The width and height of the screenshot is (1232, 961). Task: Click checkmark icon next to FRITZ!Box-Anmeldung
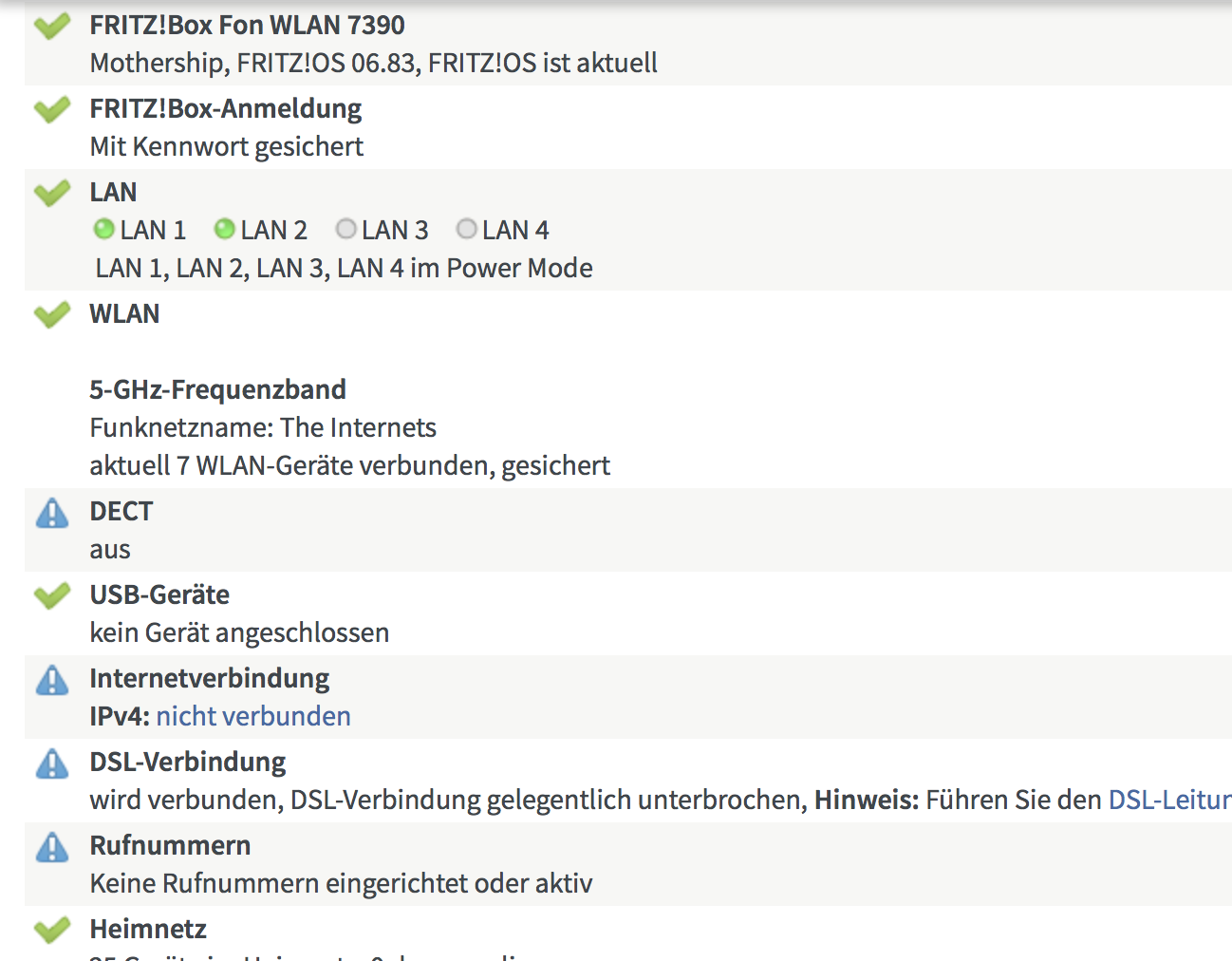click(x=52, y=109)
